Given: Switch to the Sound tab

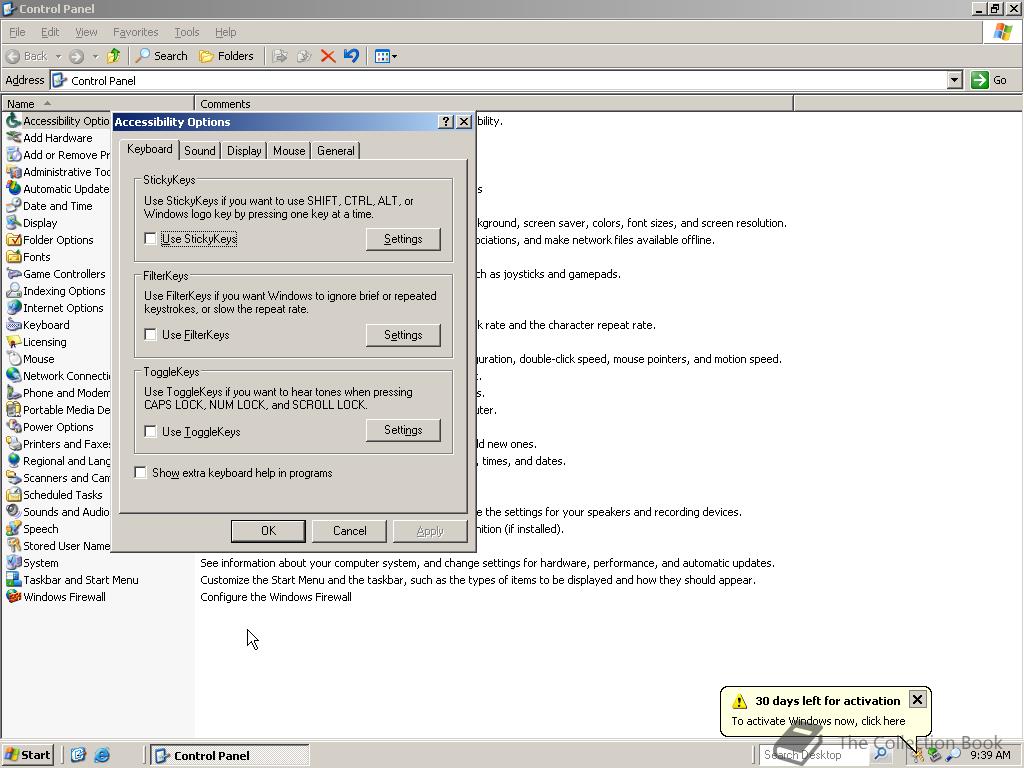Looking at the screenshot, I should (x=200, y=151).
